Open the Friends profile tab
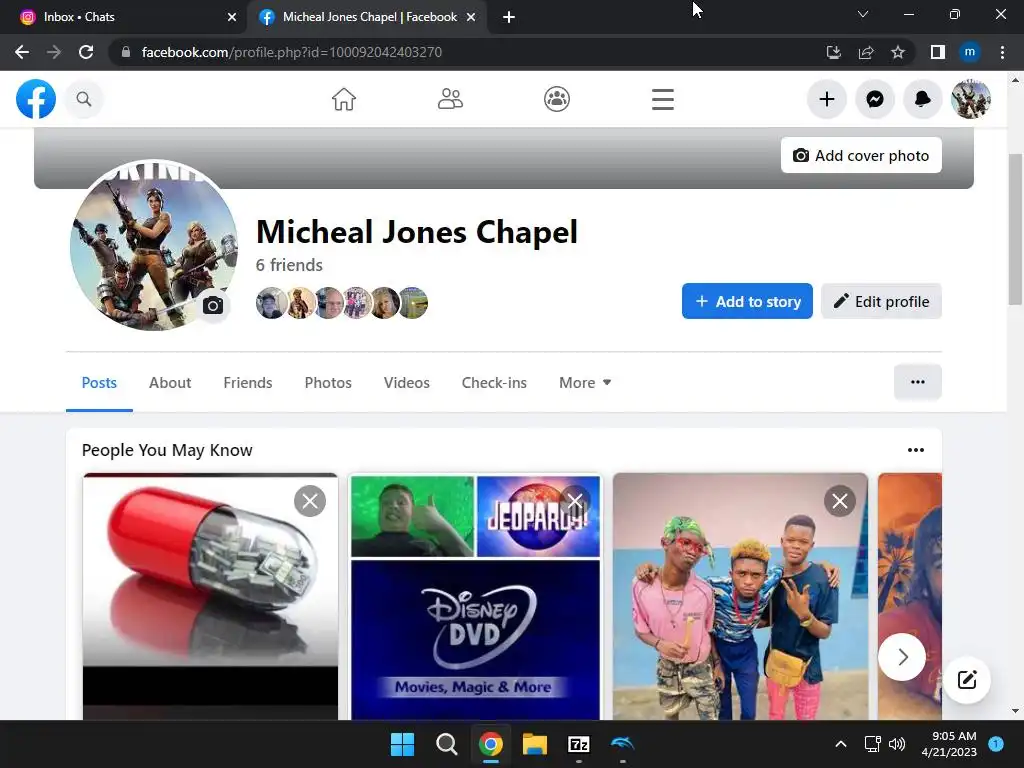The image size is (1024, 768). tap(248, 383)
